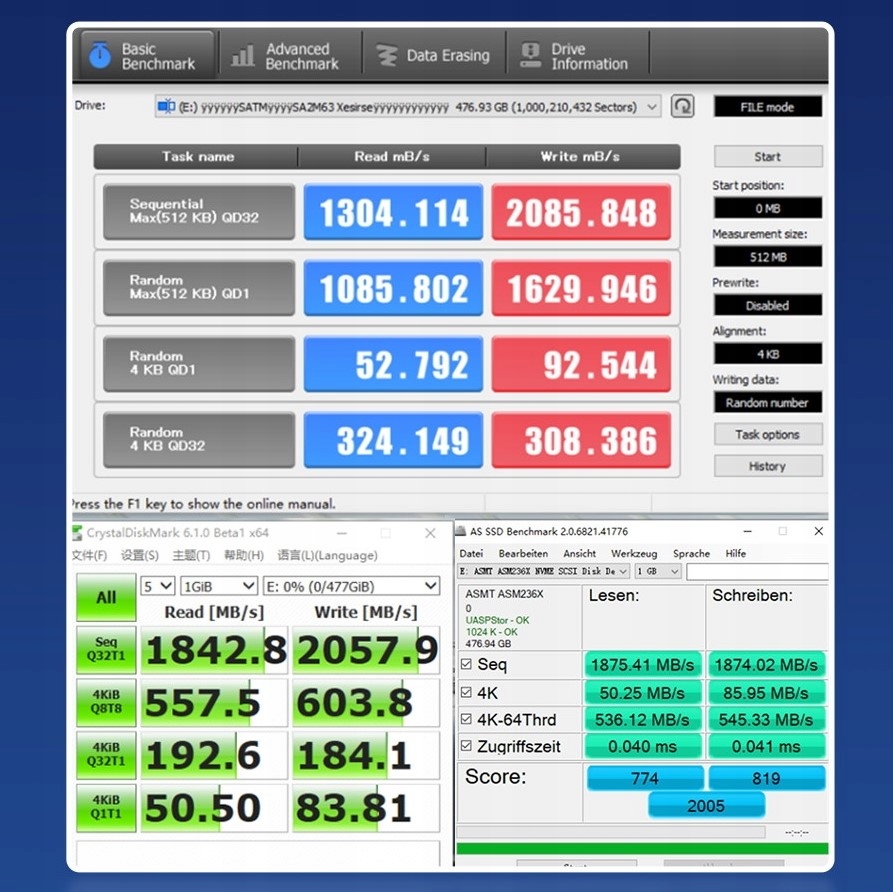Click Sequential Max(512 KB) QD32 task button
893x892 pixels.
point(199,211)
